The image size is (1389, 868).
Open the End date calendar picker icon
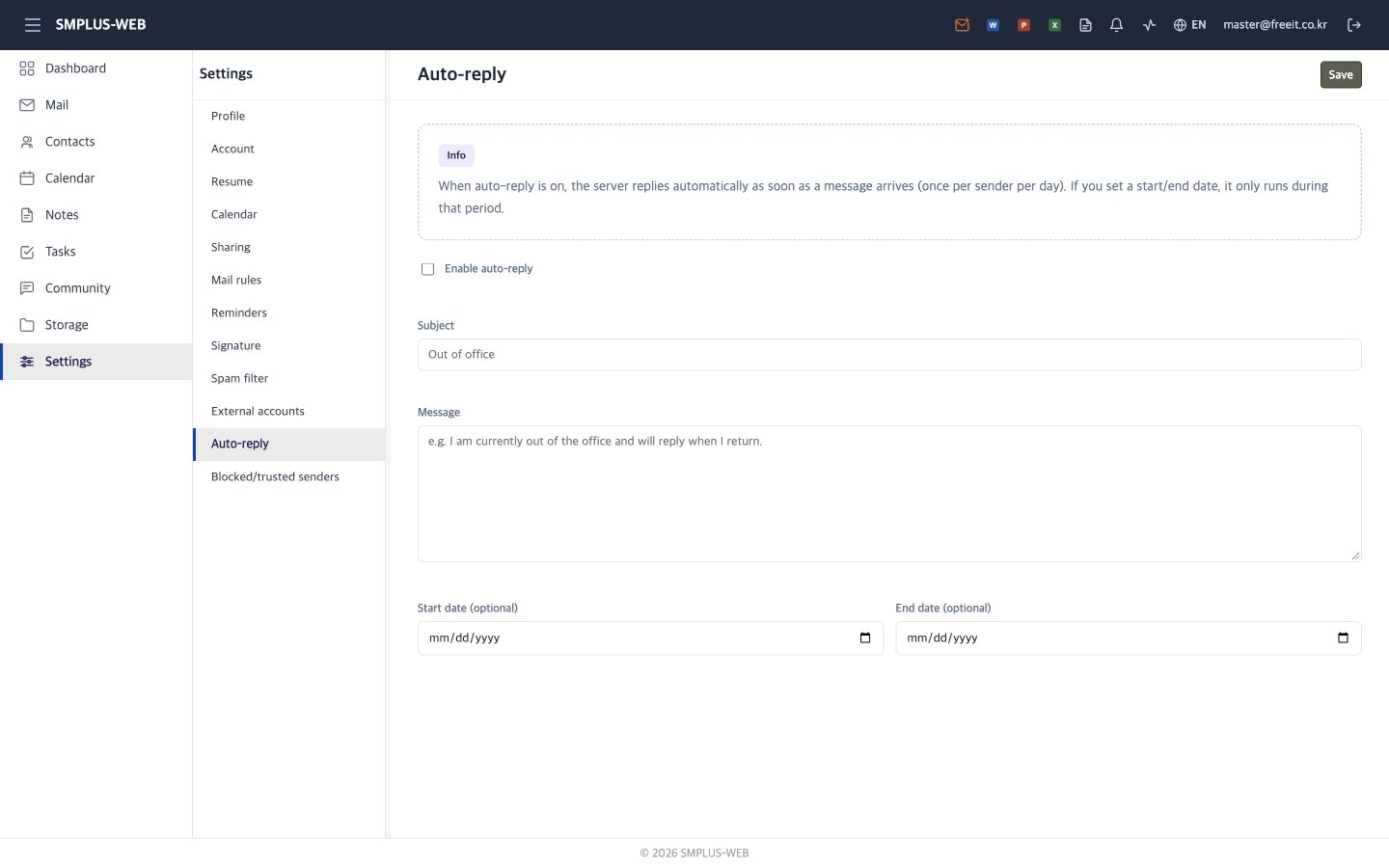point(1343,637)
